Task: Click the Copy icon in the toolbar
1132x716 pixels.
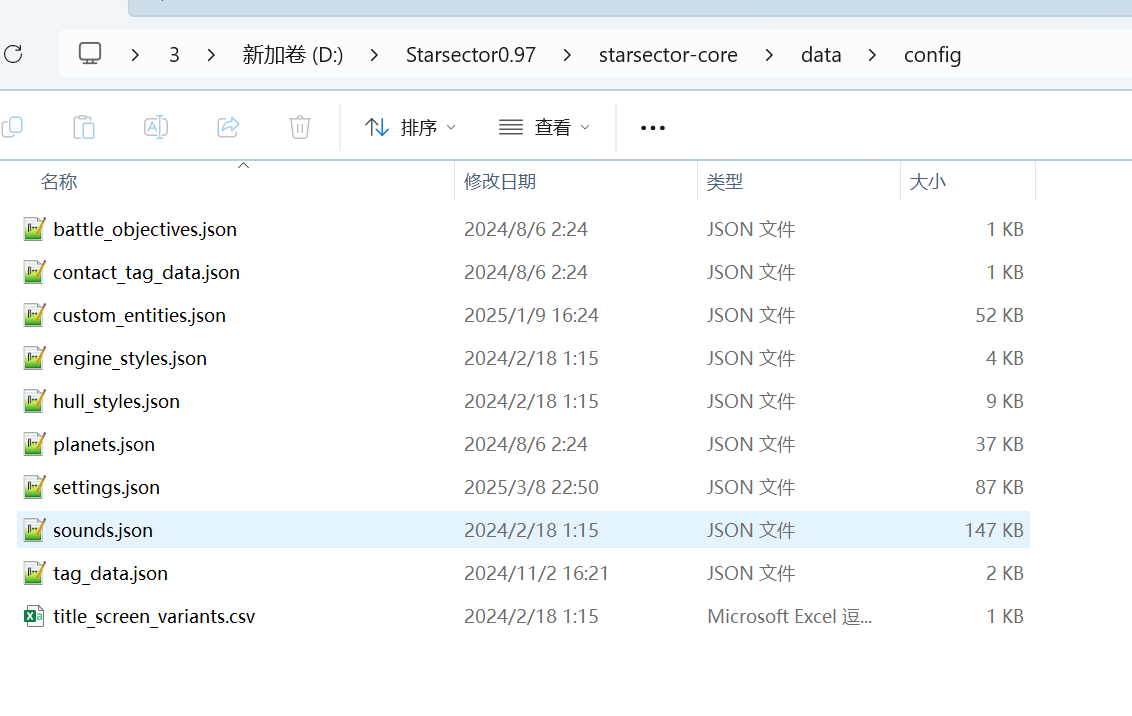Action: [x=13, y=127]
